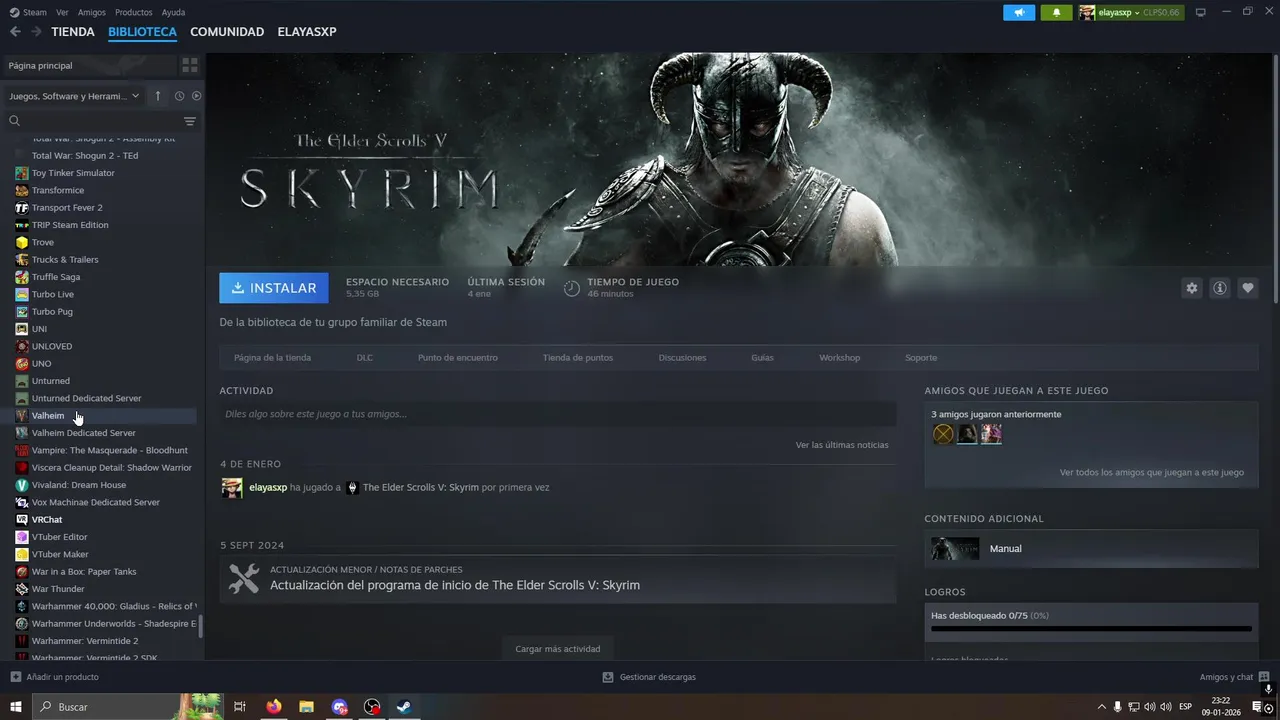This screenshot has width=1280, height=720.
Task: Go to the TIENDA section
Action: [73, 32]
